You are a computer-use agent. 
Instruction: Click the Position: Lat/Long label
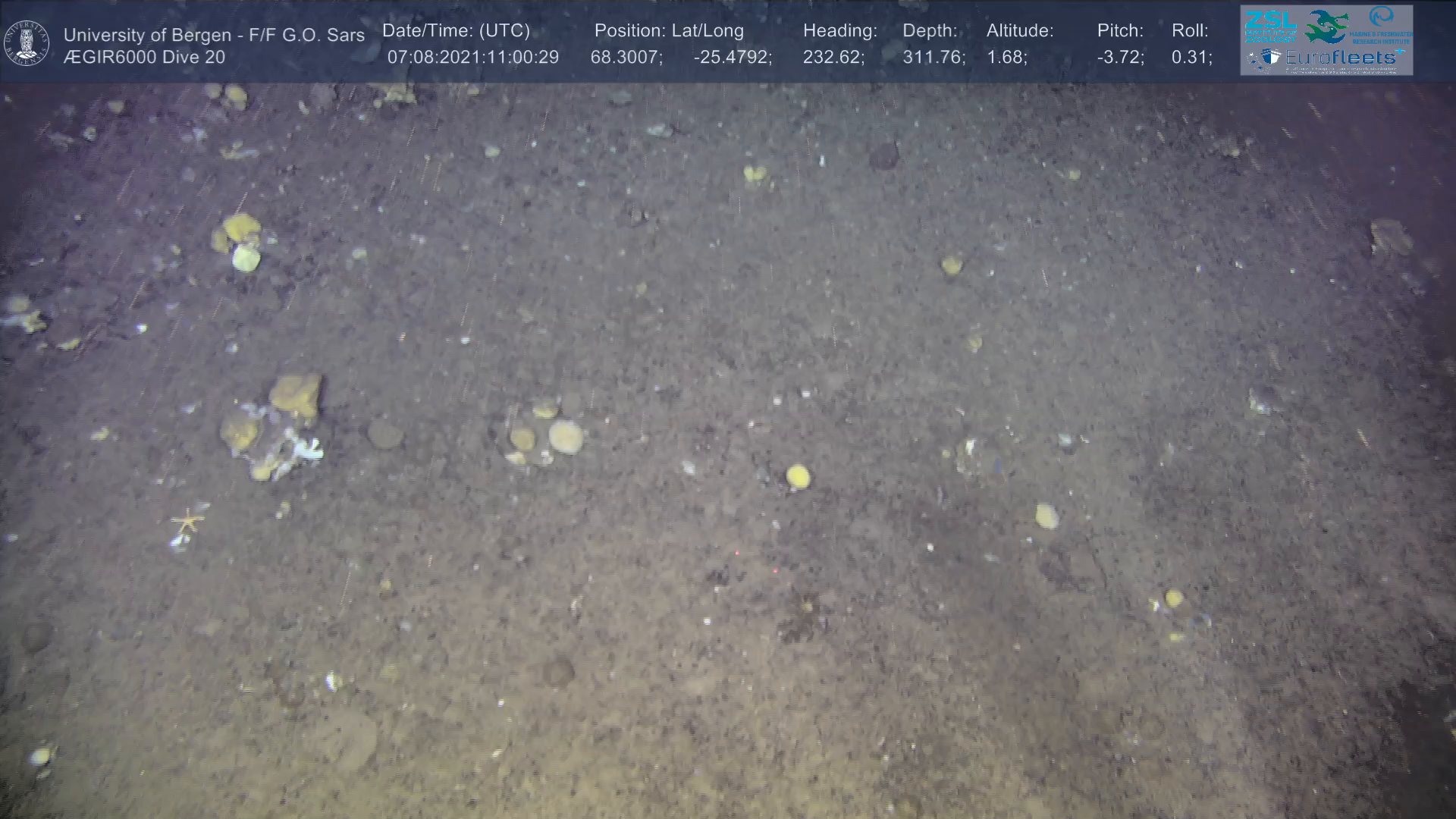click(669, 31)
